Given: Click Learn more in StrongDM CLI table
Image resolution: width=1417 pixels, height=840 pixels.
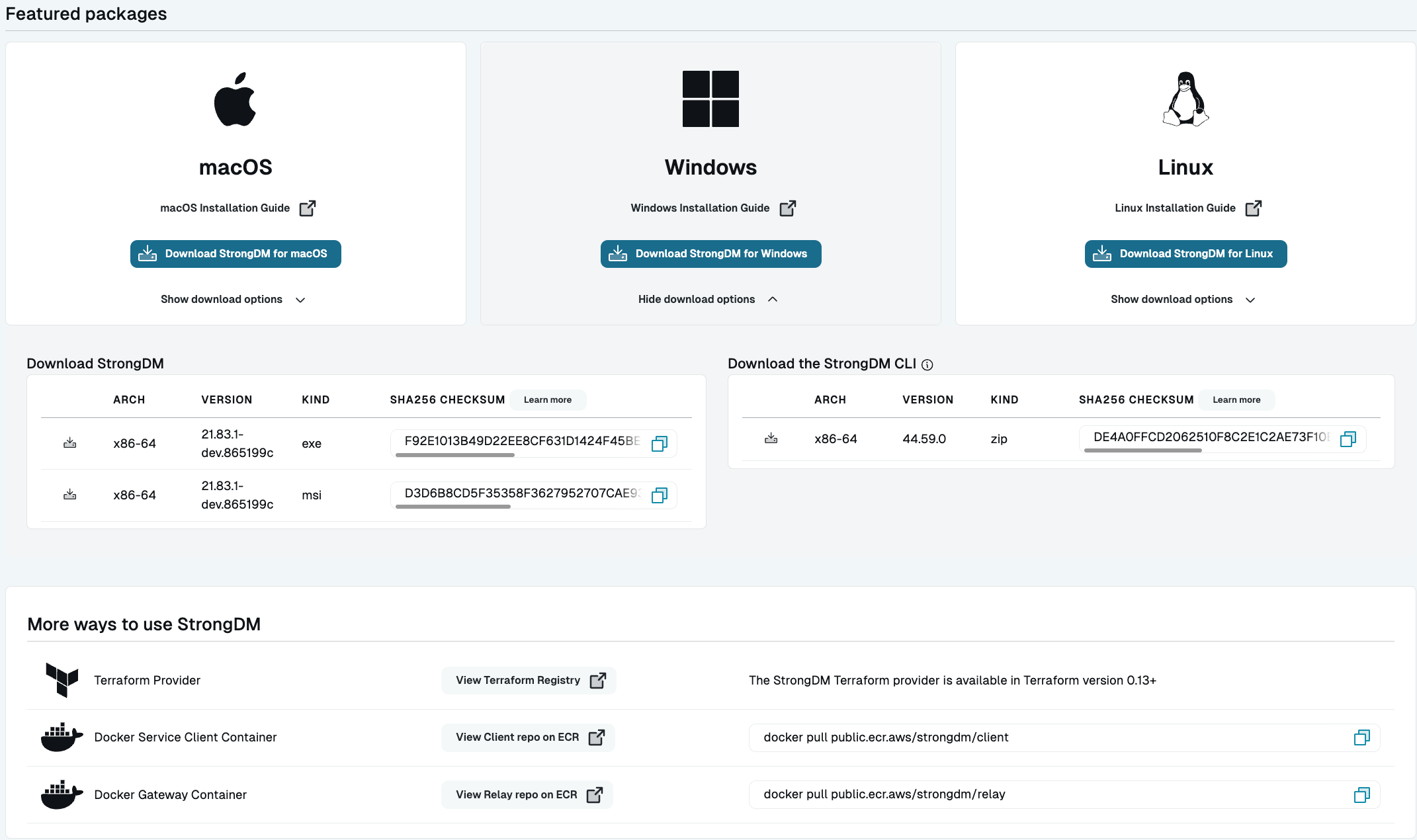Looking at the screenshot, I should click(1236, 400).
